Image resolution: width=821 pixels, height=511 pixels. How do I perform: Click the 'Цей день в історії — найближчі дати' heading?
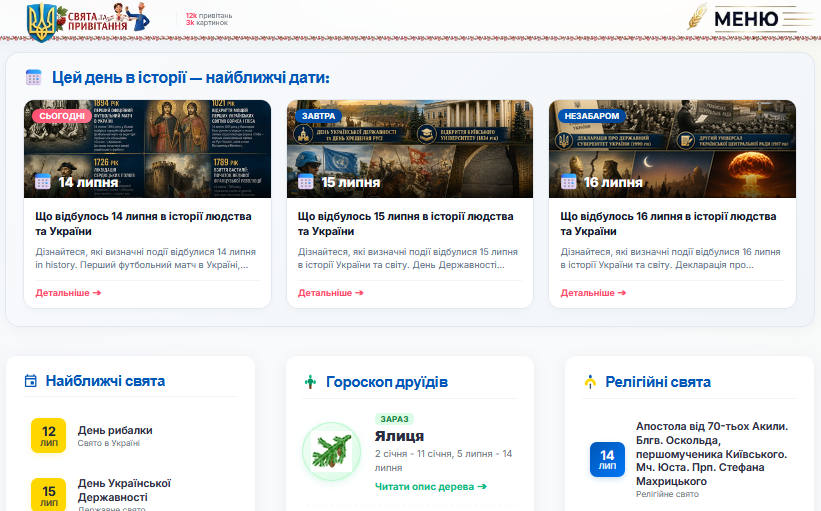[x=191, y=77]
